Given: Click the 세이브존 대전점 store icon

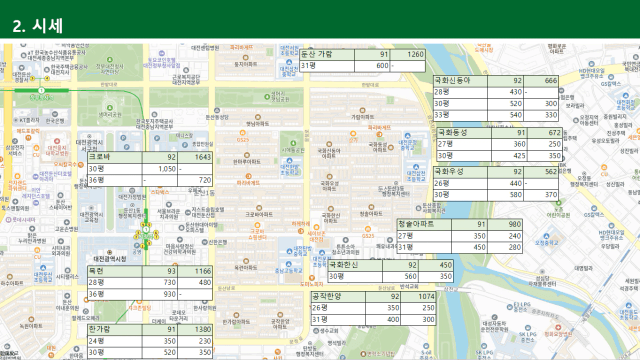Looking at the screenshot, I should [316, 227].
